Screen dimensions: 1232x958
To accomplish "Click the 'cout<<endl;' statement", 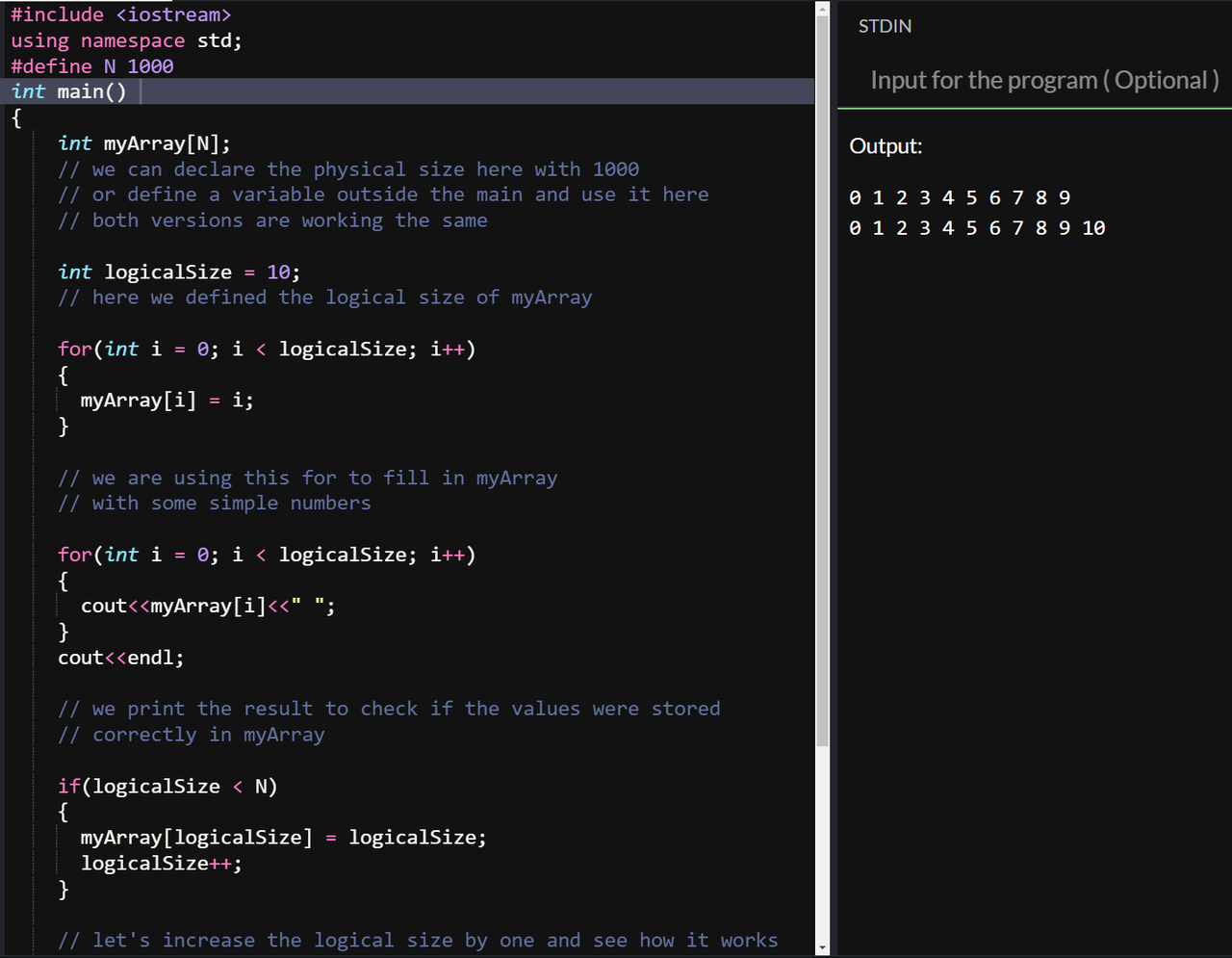I will (x=120, y=658).
